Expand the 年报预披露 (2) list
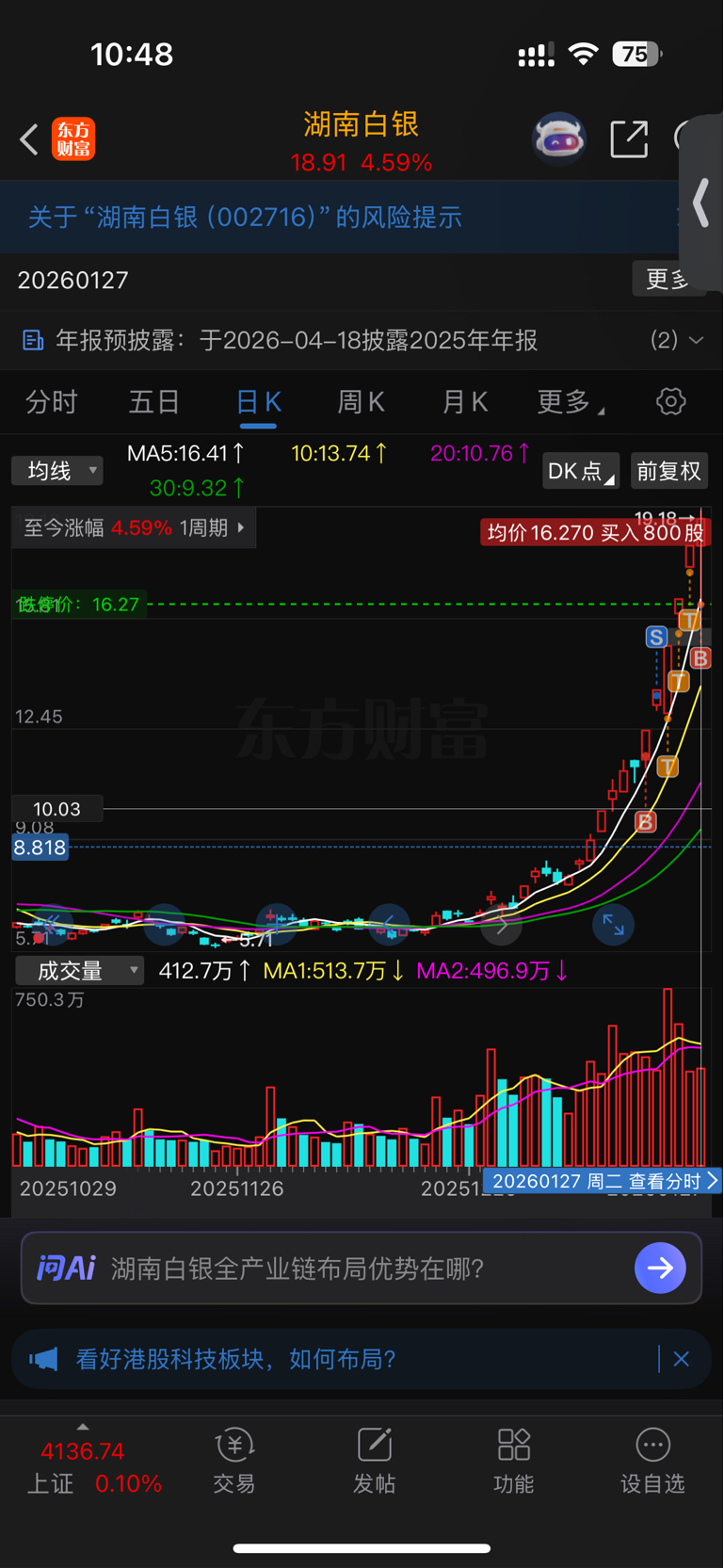 click(678, 340)
